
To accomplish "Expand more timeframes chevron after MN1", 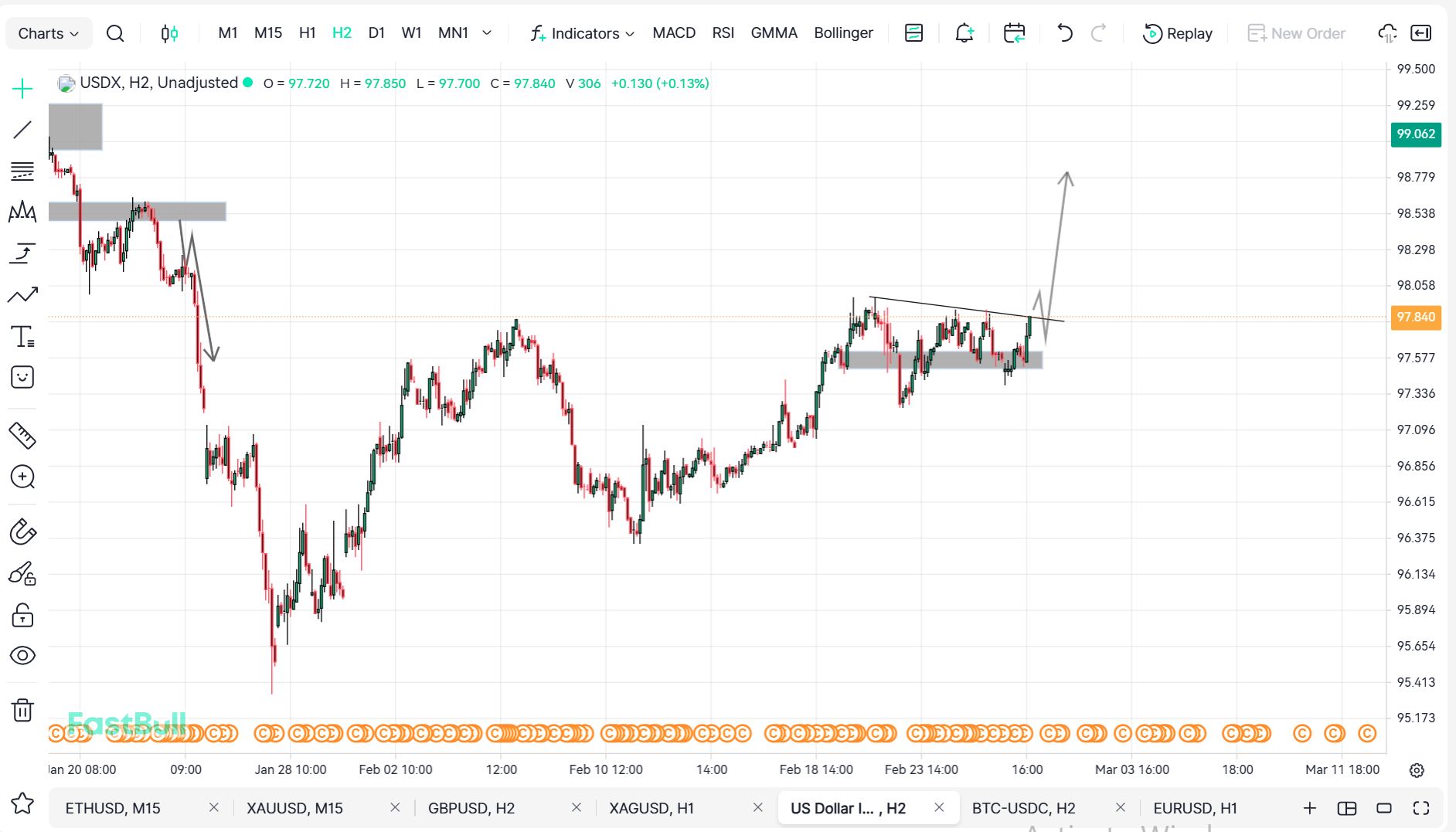I will pos(487,33).
